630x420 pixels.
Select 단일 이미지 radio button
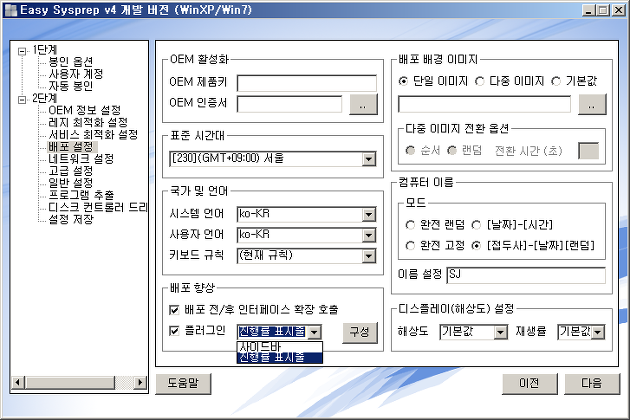(x=403, y=82)
